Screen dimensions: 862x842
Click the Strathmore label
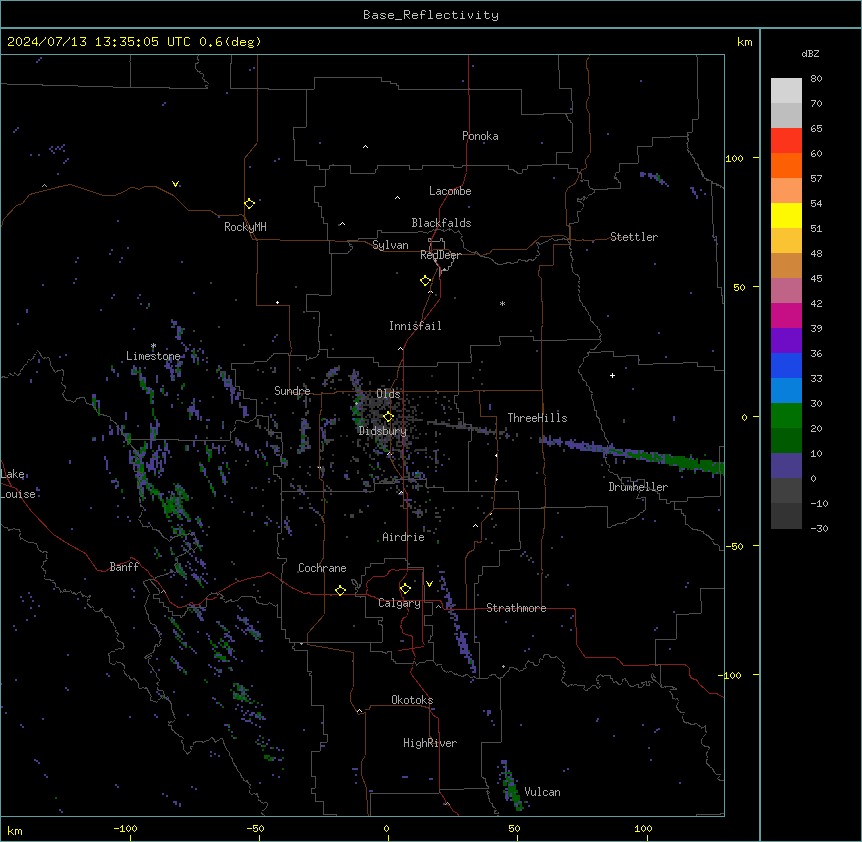516,608
